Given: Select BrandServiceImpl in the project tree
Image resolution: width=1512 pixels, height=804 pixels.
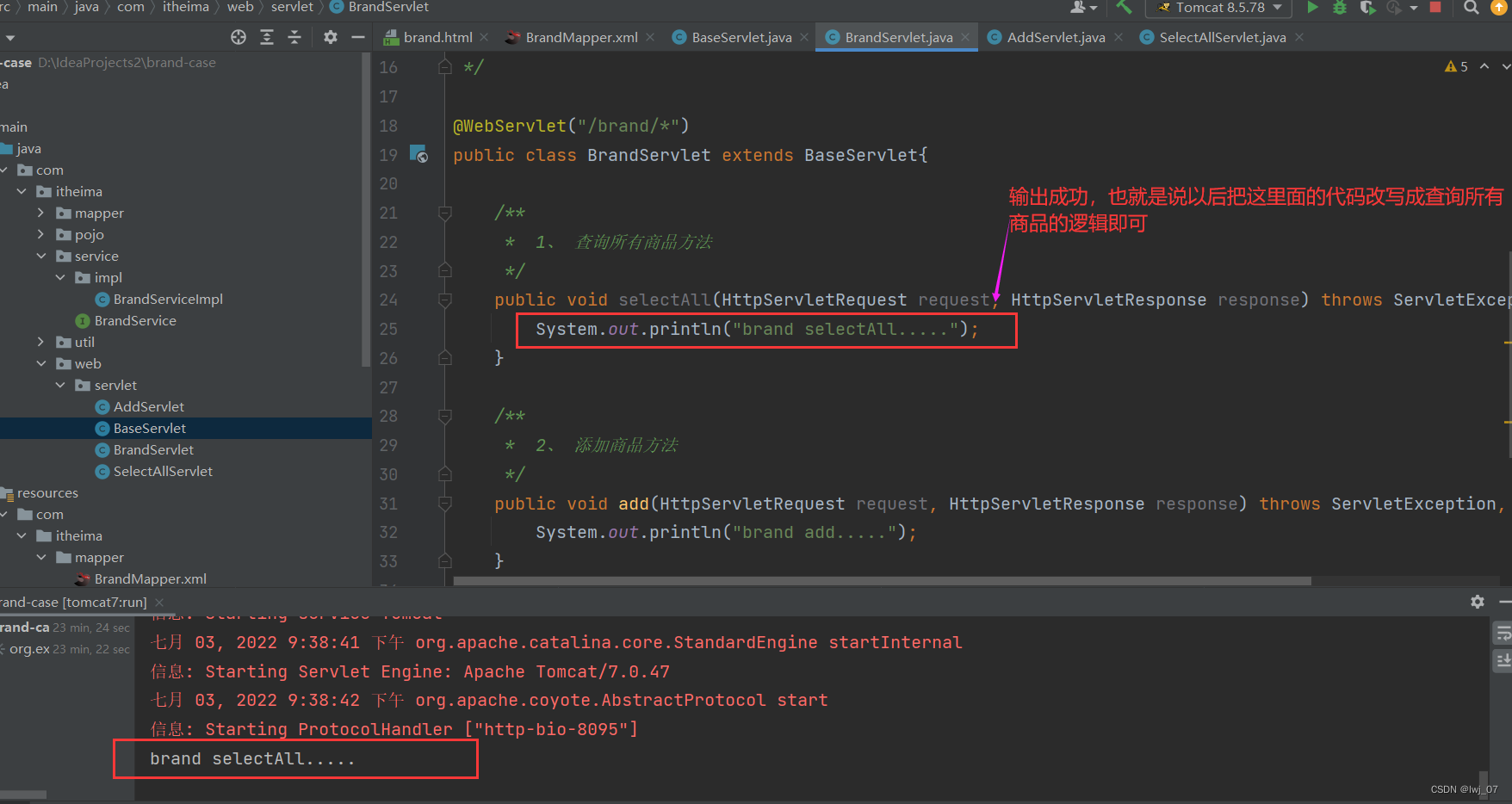Looking at the screenshot, I should pos(167,299).
